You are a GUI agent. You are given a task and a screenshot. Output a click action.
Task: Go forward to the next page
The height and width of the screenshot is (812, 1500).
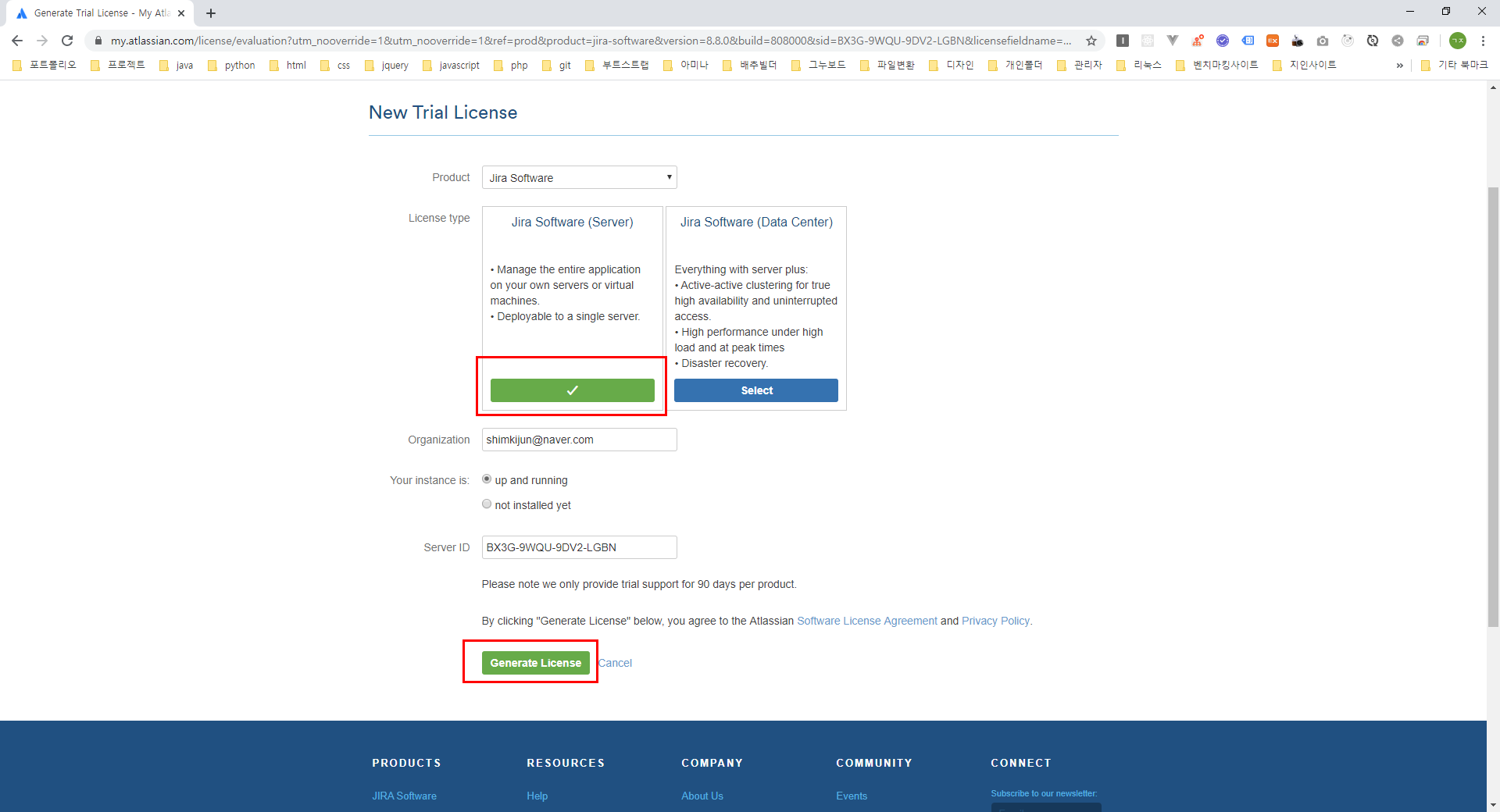click(42, 41)
